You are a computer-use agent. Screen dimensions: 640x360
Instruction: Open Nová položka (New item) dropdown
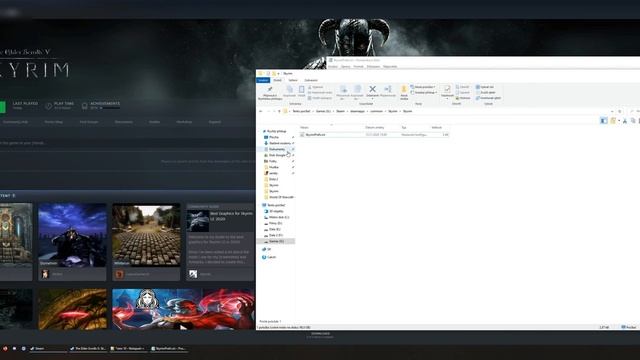coord(423,87)
